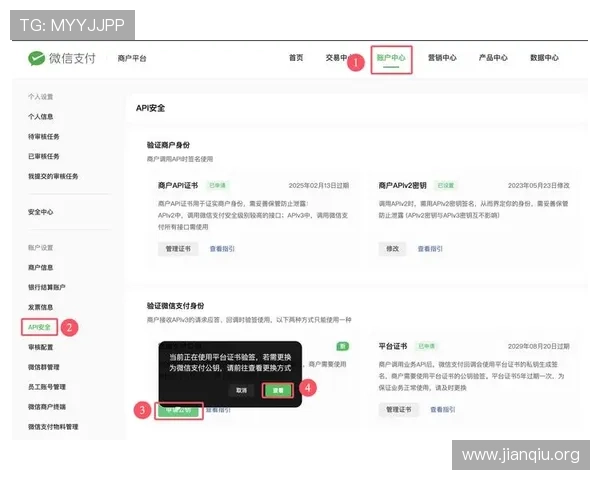Click the green 查看 button in the popup
Viewport: 600px width, 480px height.
point(278,390)
